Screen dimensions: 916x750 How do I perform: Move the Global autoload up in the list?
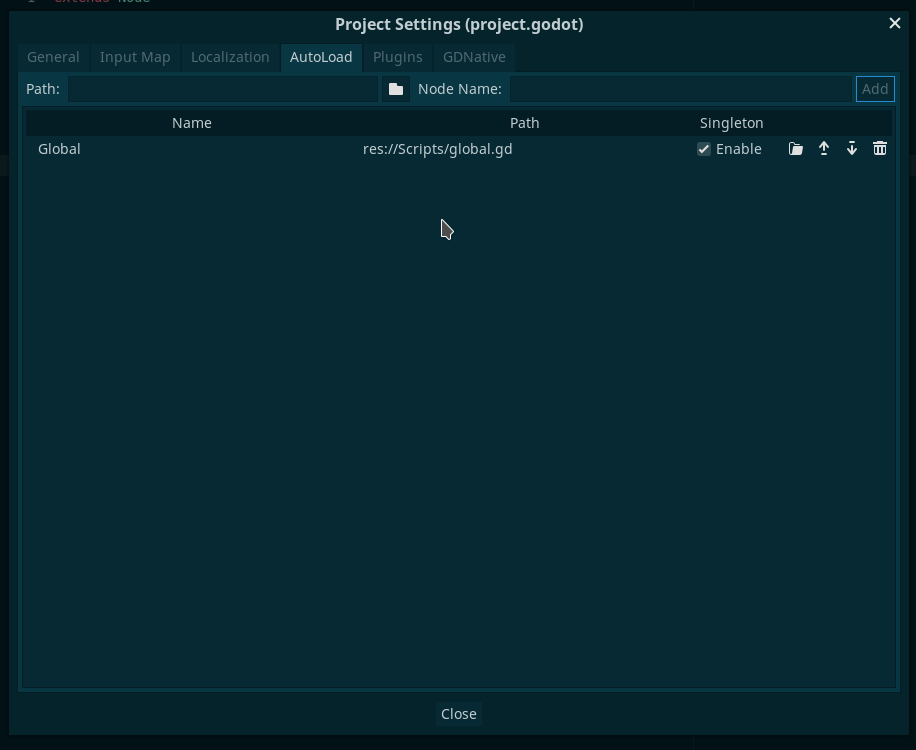pyautogui.click(x=823, y=148)
